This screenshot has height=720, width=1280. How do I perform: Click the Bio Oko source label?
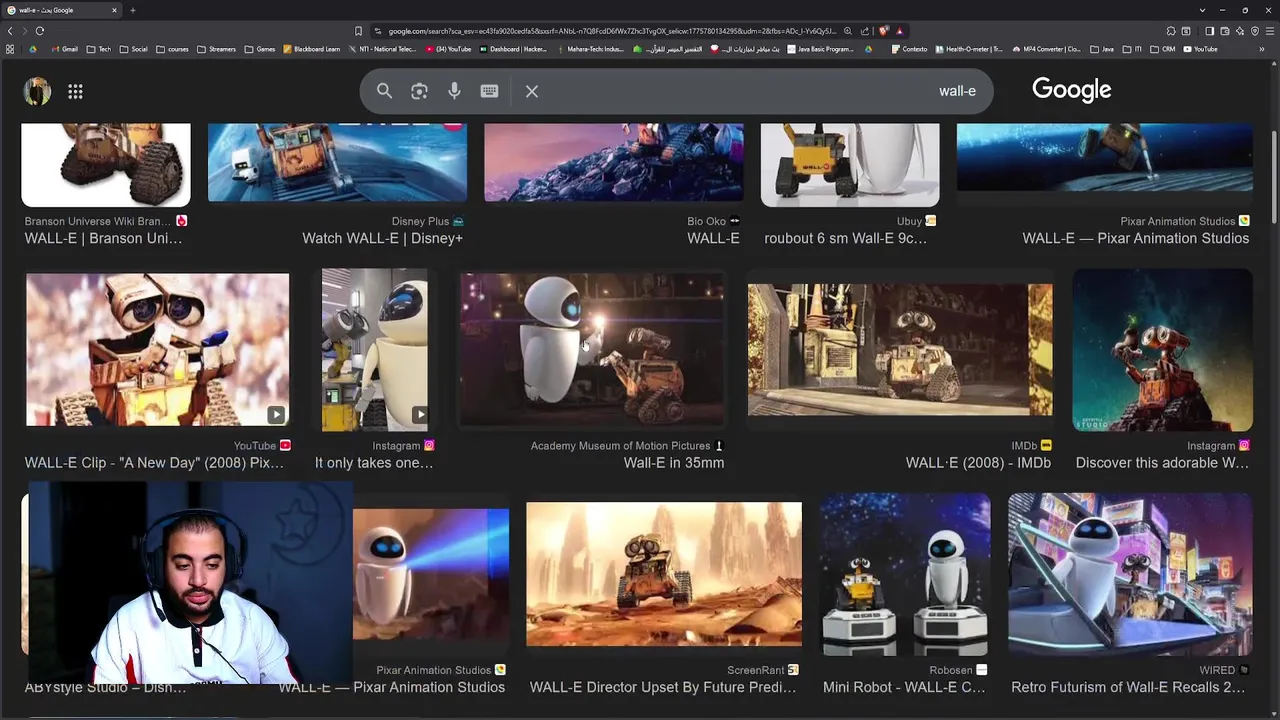(706, 221)
